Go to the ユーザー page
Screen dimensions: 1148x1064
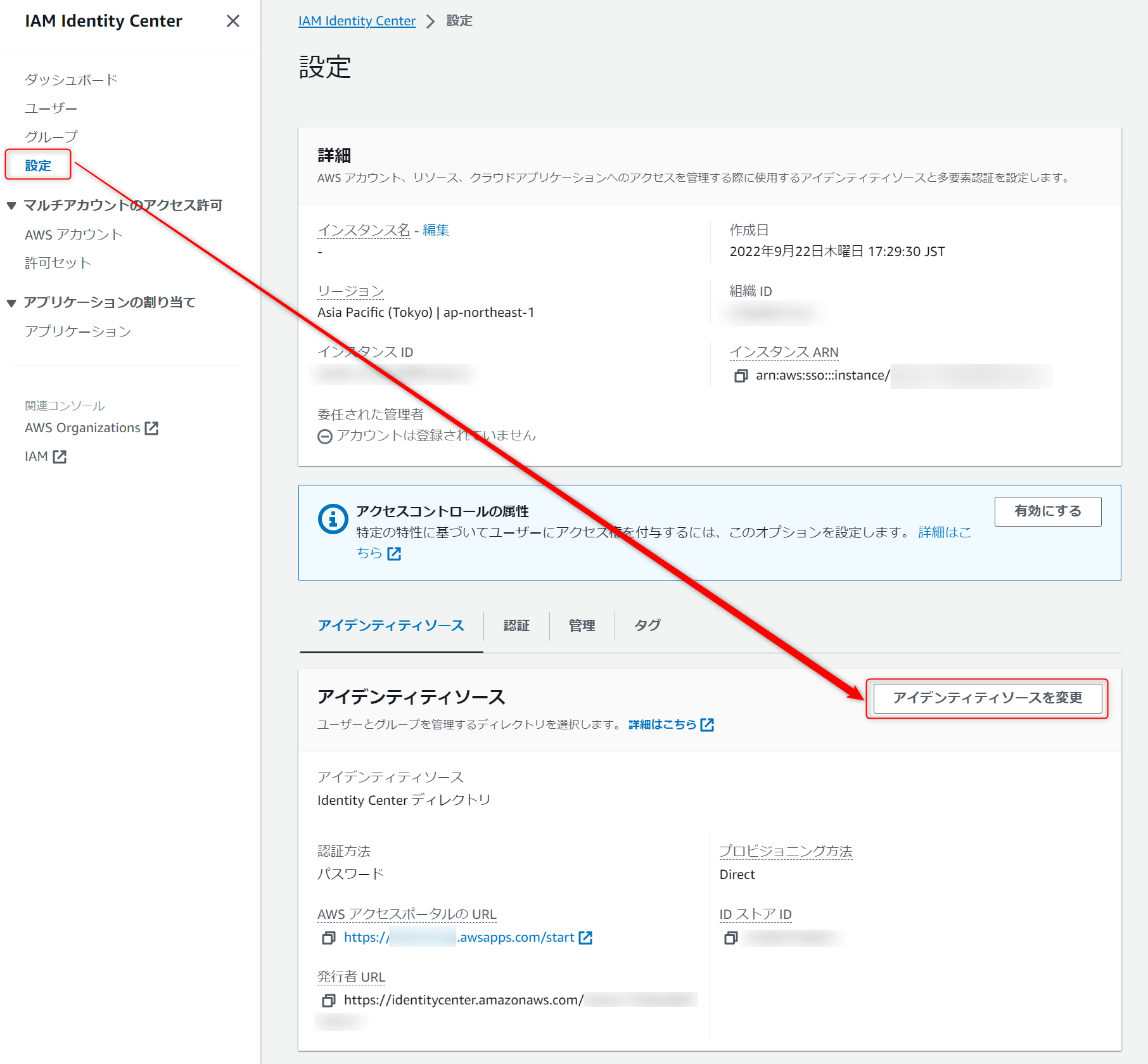(x=51, y=108)
